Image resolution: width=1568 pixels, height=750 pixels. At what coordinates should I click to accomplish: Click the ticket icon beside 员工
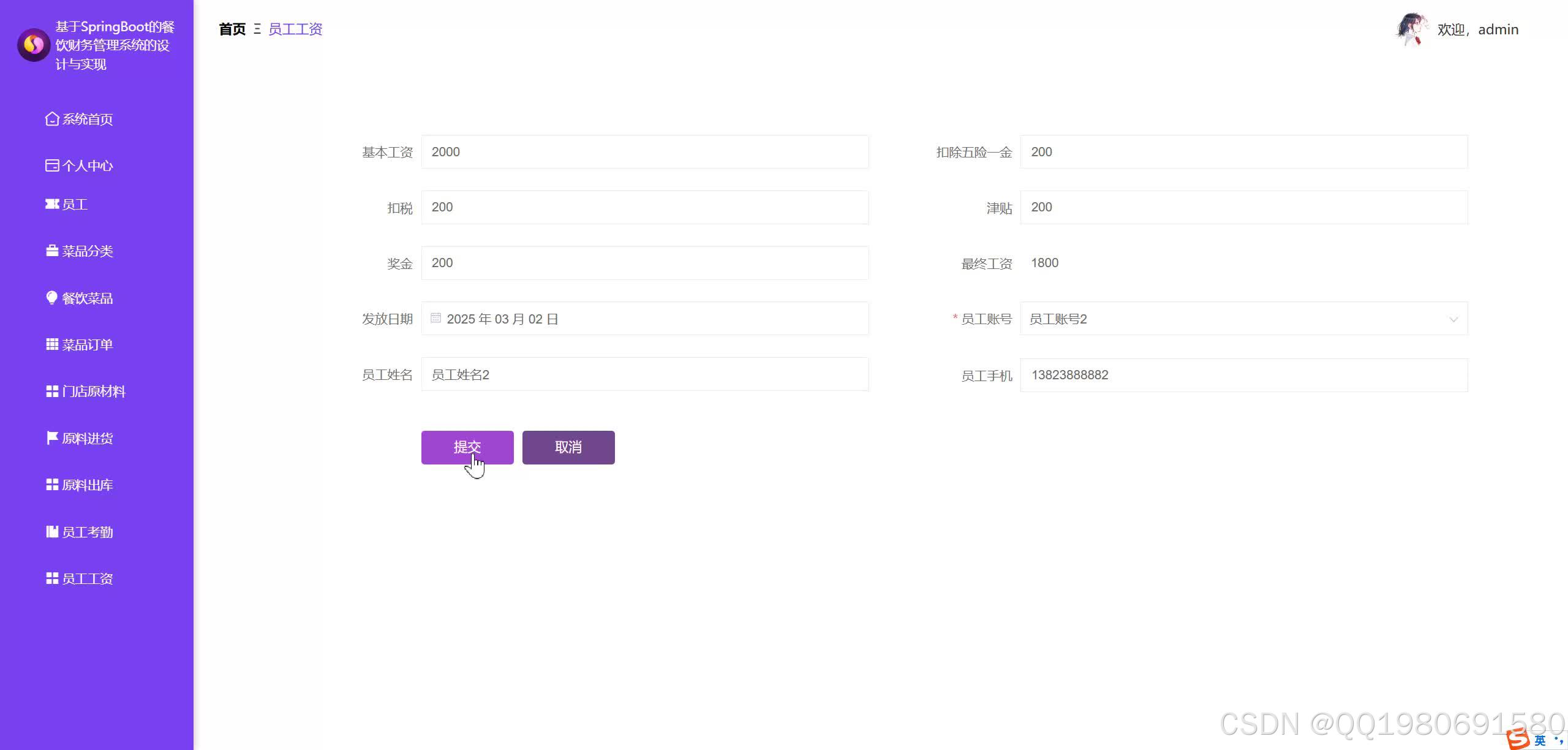coord(52,204)
